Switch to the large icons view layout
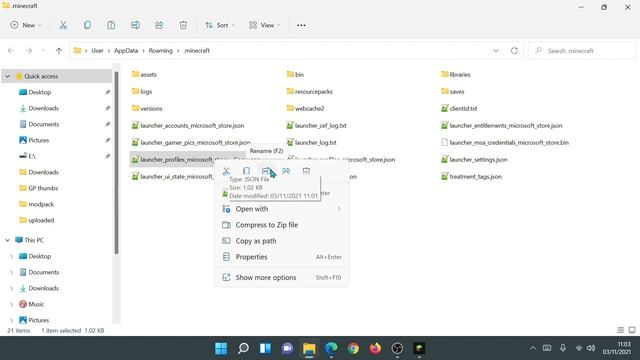The width and height of the screenshot is (640, 360). [x=632, y=330]
